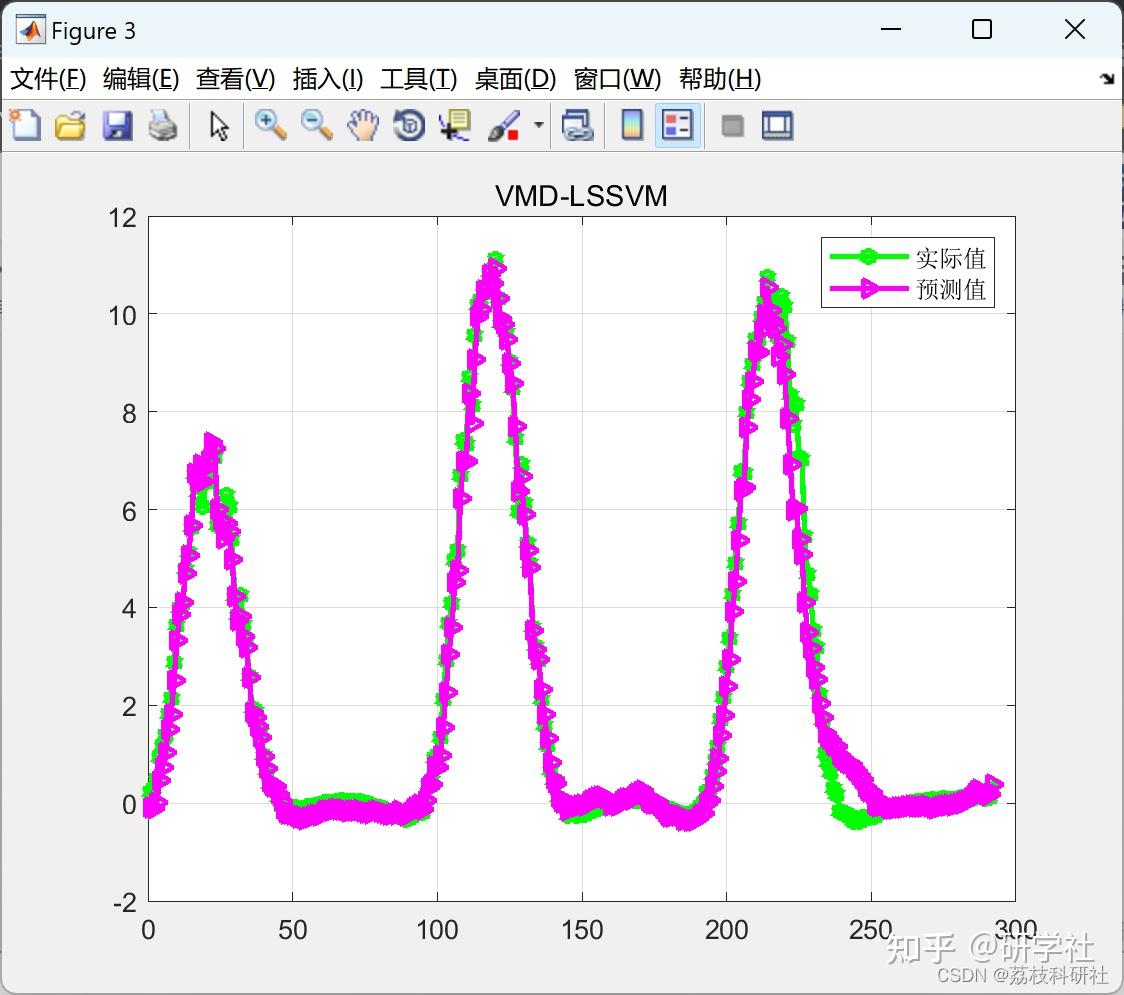Print the figure using the printer icon
The image size is (1124, 995).
pyautogui.click(x=163, y=125)
